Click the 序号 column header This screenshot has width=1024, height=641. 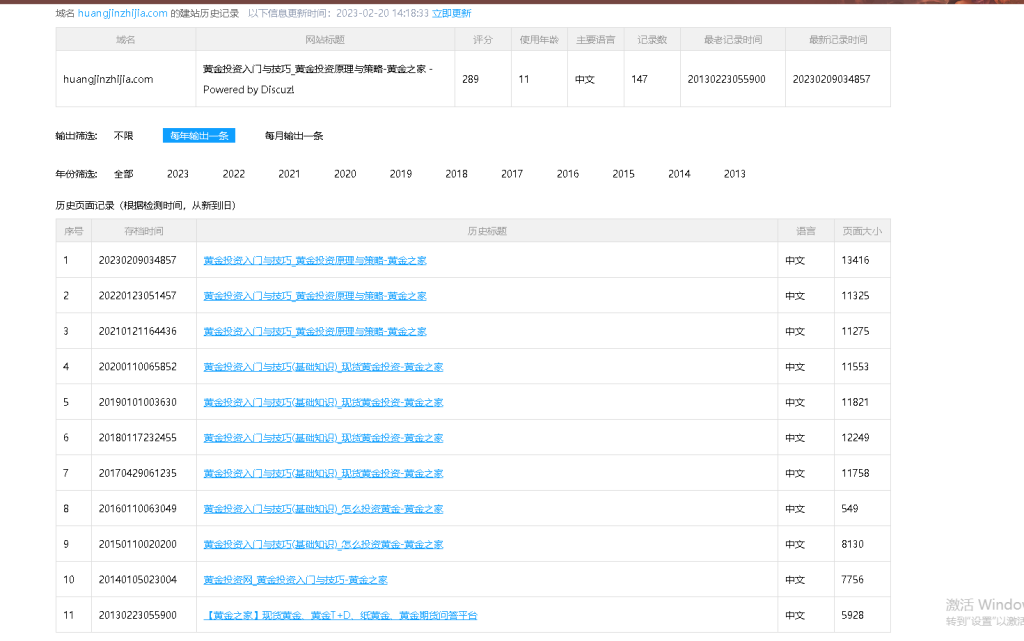click(74, 231)
